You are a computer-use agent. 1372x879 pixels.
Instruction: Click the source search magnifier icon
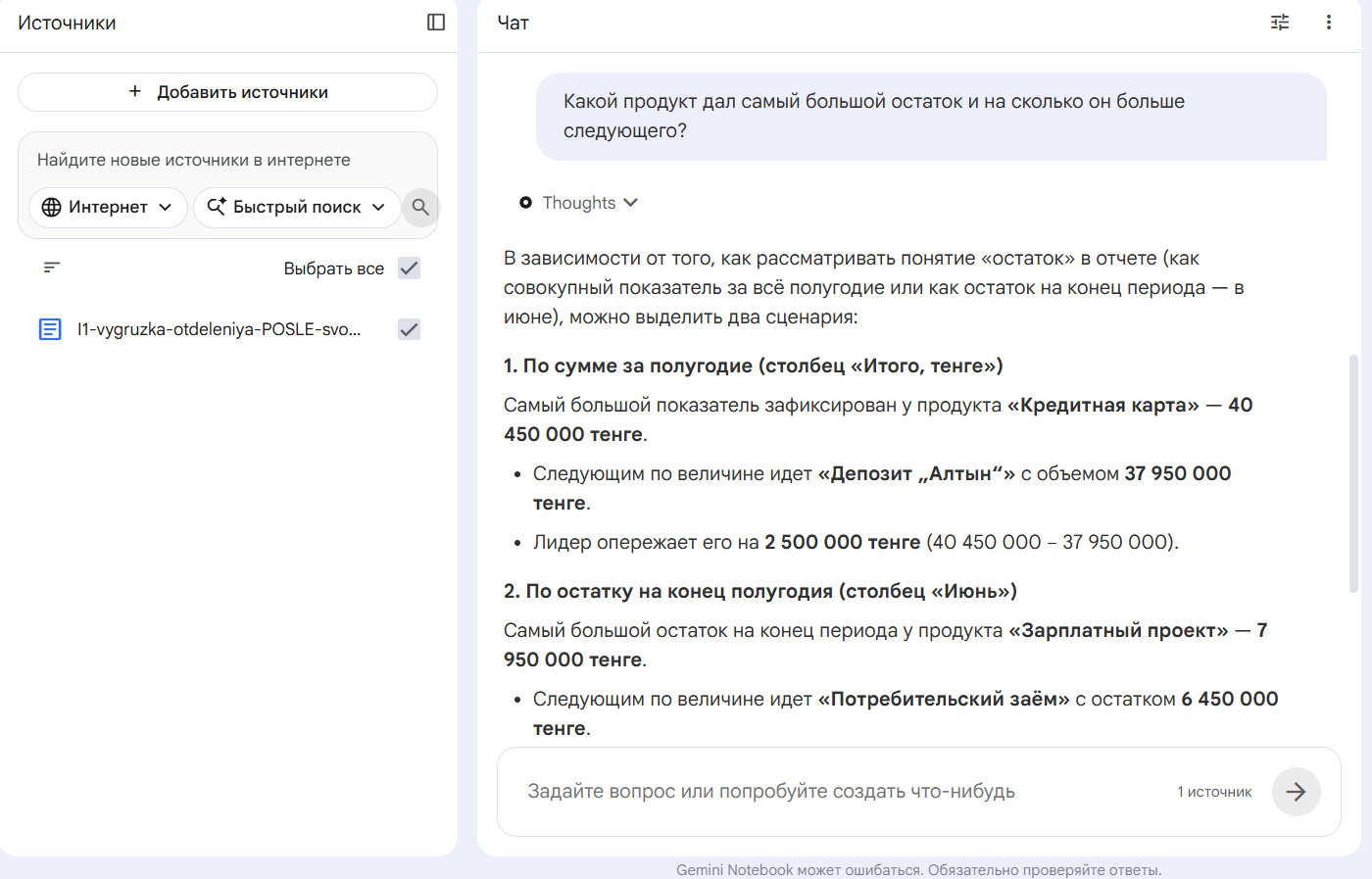point(420,207)
